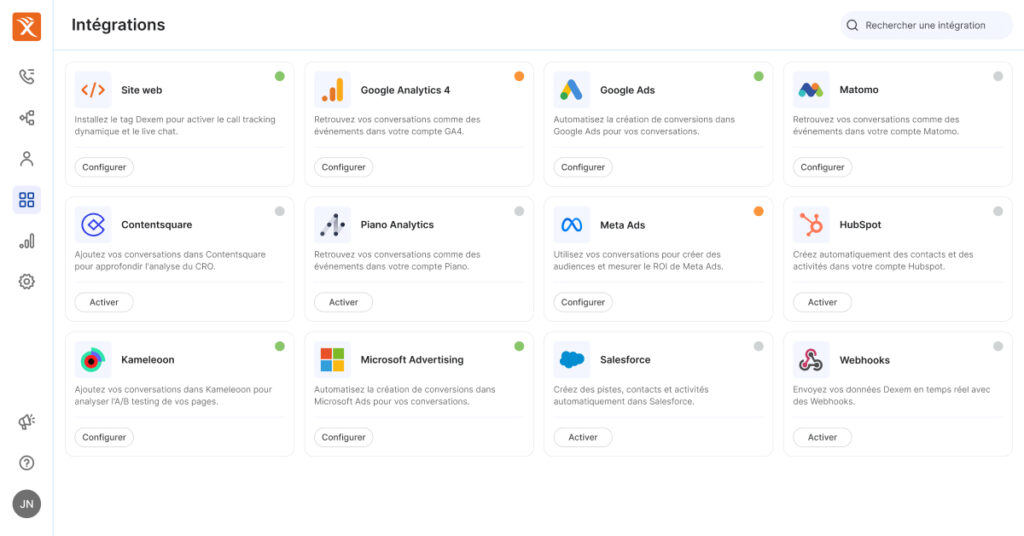Open the JN user avatar menu

coord(27,504)
